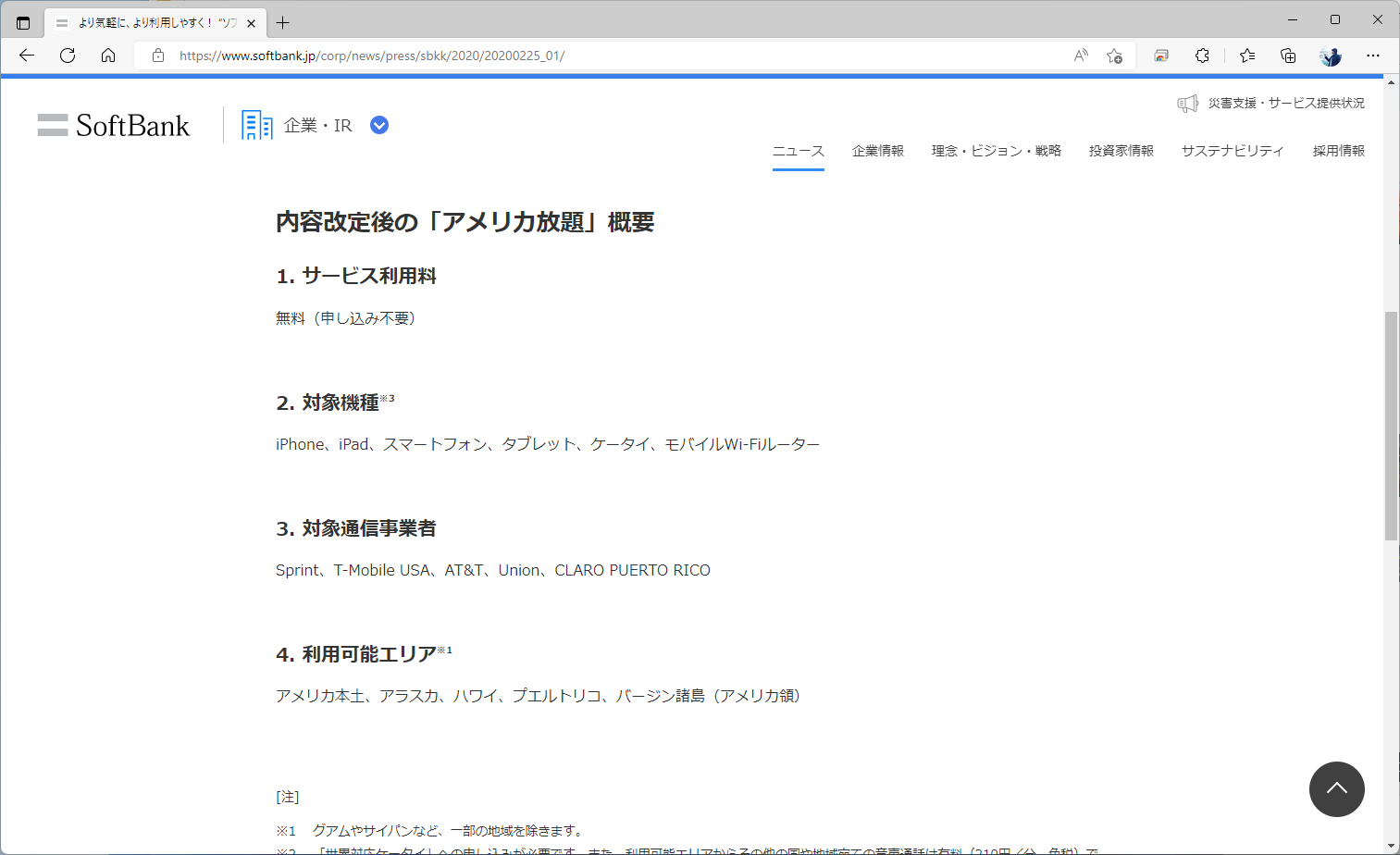Click the 3. 対象通信事業者 heading
Image resolution: width=1400 pixels, height=855 pixels.
coord(356,528)
